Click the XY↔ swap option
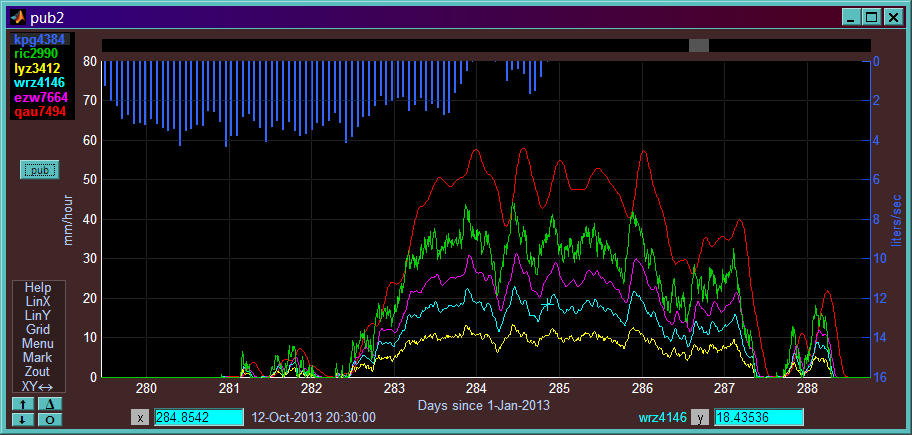 coord(38,386)
